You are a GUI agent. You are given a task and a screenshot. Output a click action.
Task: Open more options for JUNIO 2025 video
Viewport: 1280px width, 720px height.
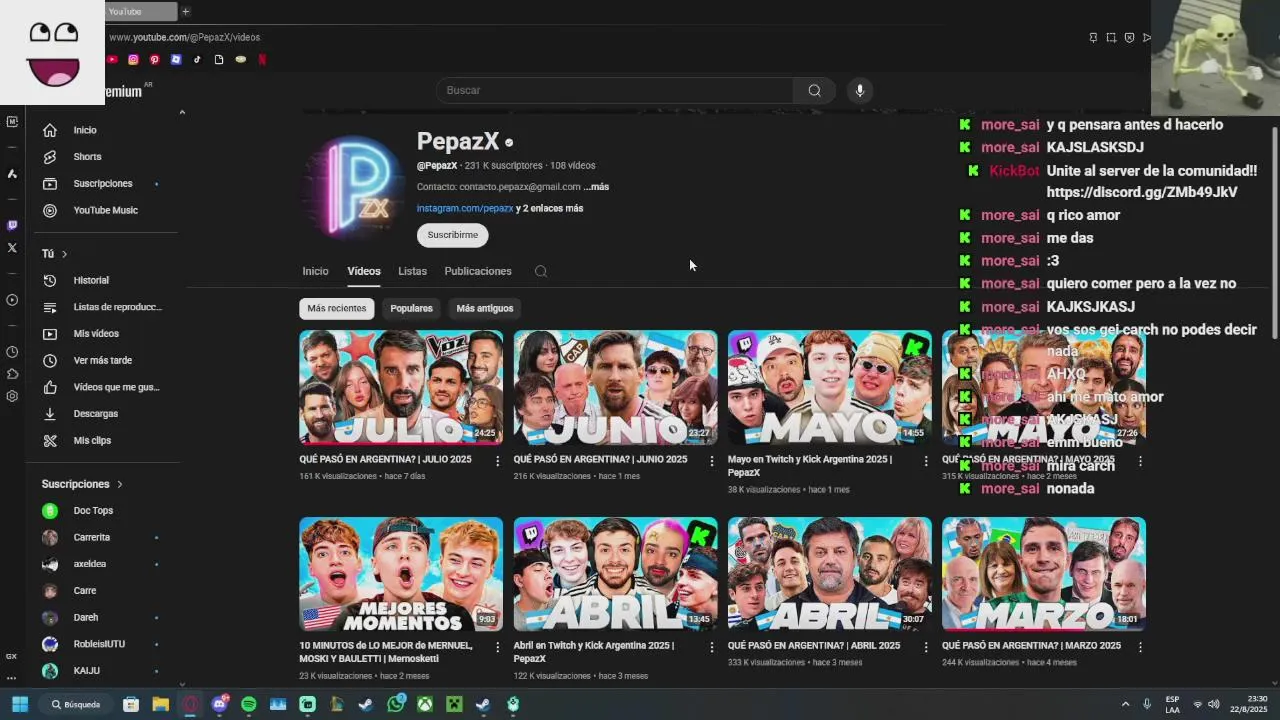711,461
